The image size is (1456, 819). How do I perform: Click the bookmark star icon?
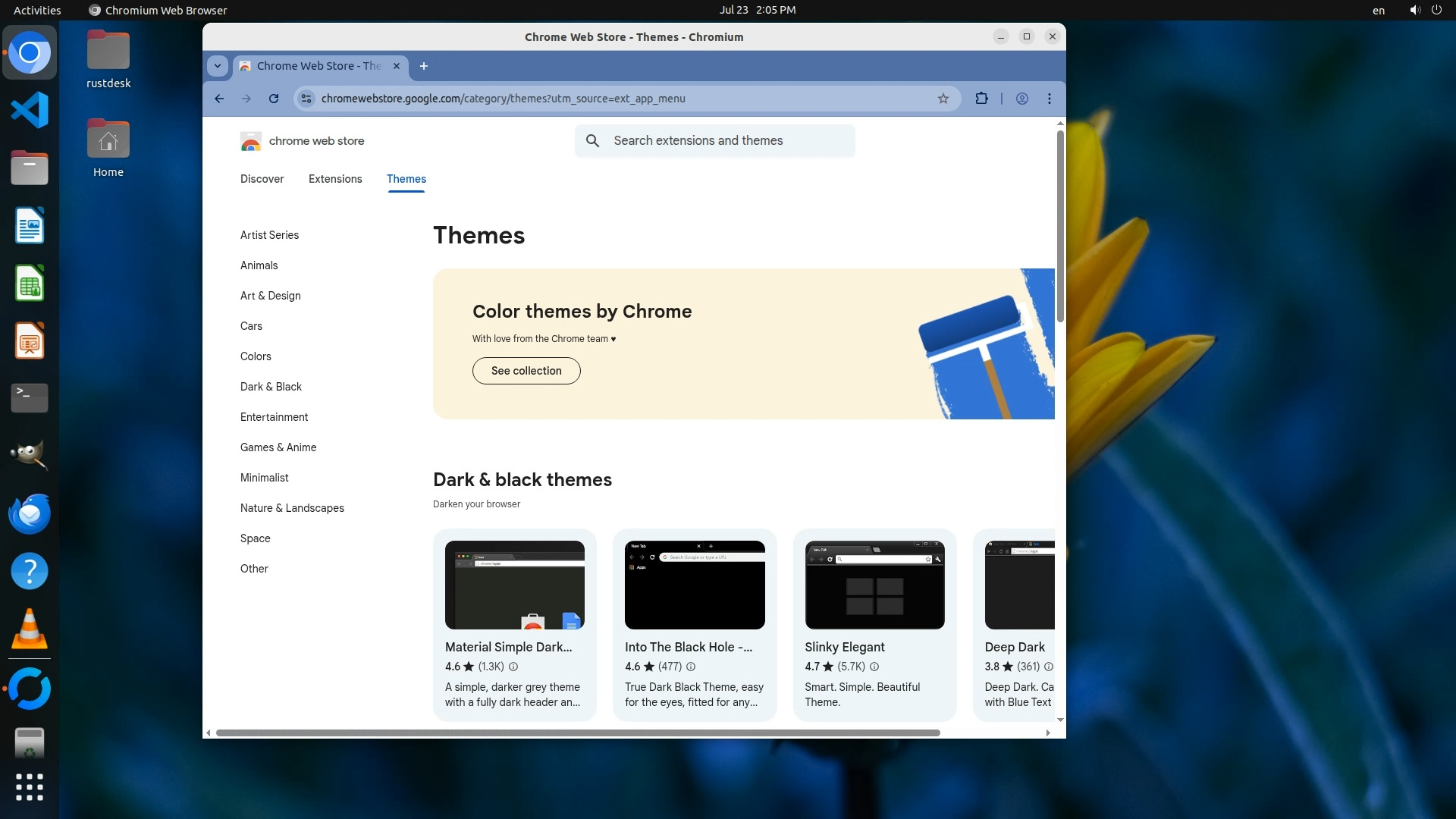tap(943, 99)
